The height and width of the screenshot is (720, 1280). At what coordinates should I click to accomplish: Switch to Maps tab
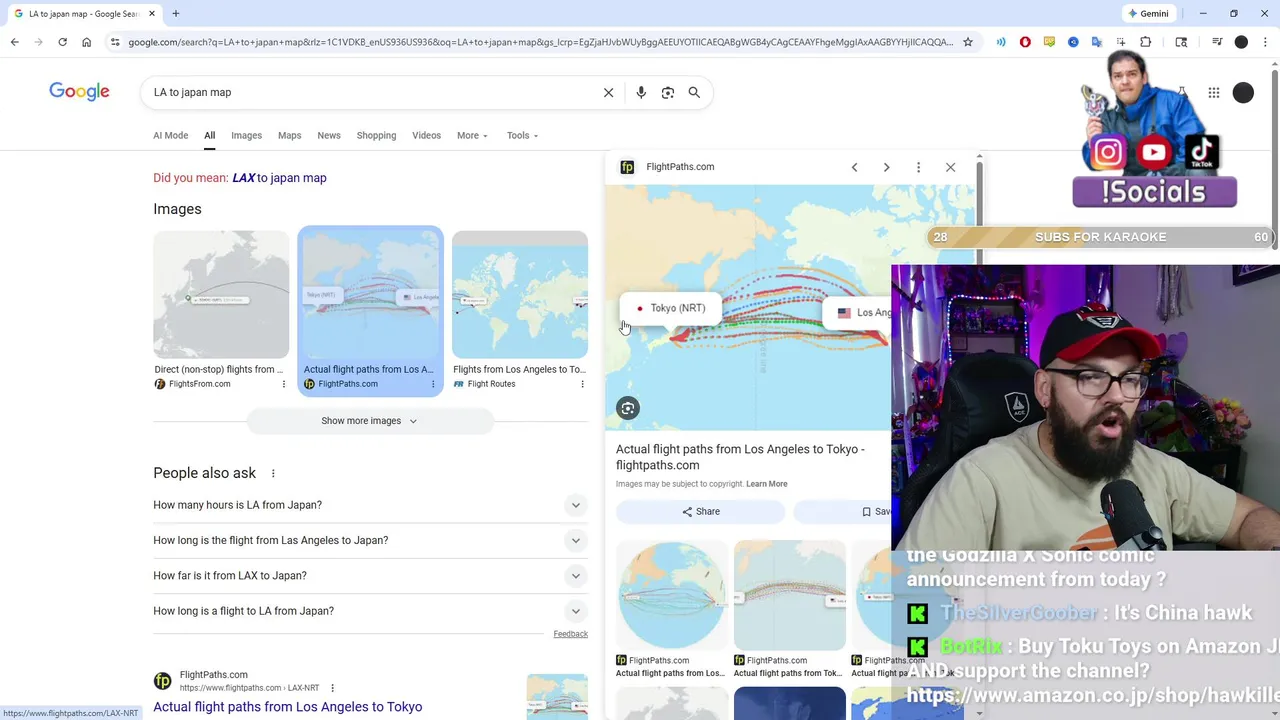click(289, 135)
